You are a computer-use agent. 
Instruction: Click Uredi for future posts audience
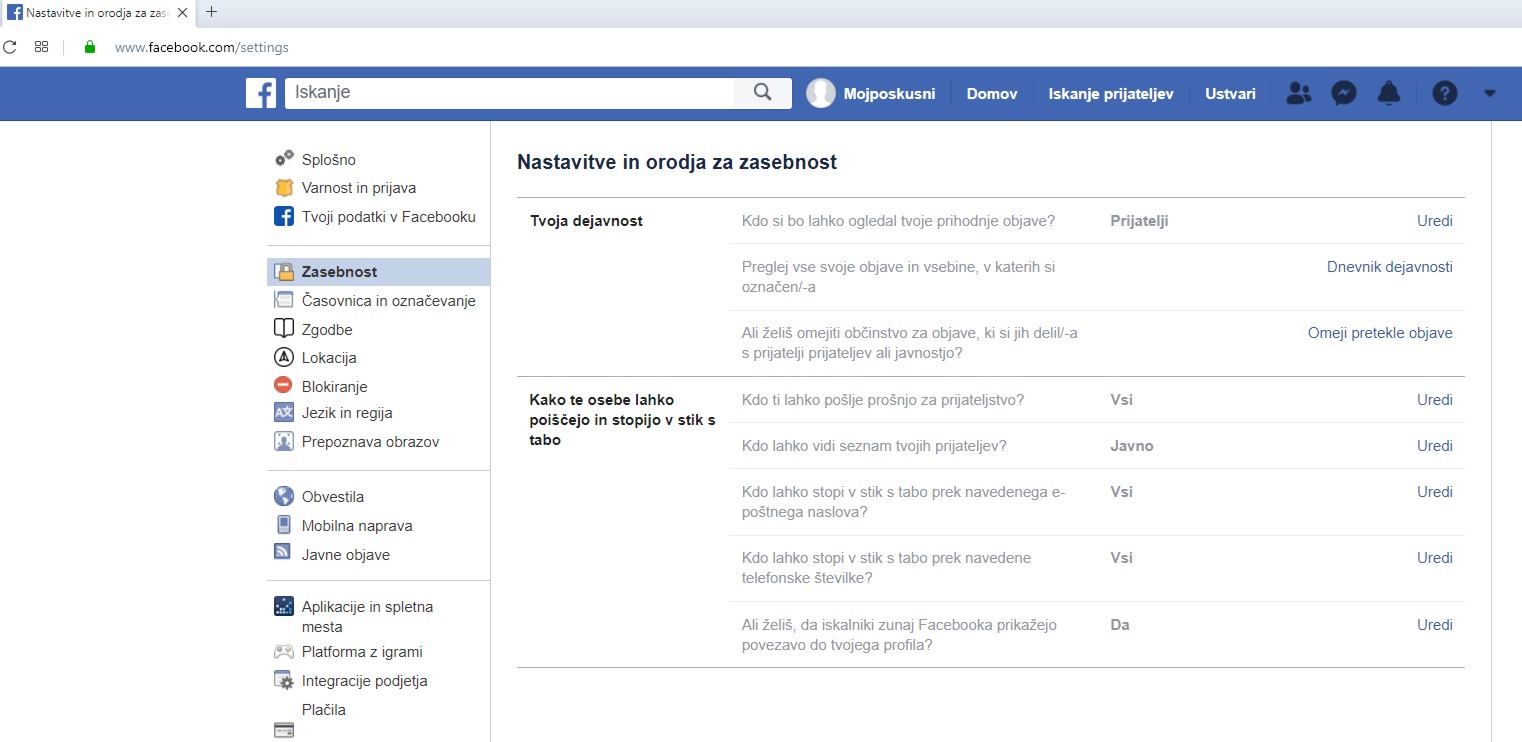click(1434, 221)
